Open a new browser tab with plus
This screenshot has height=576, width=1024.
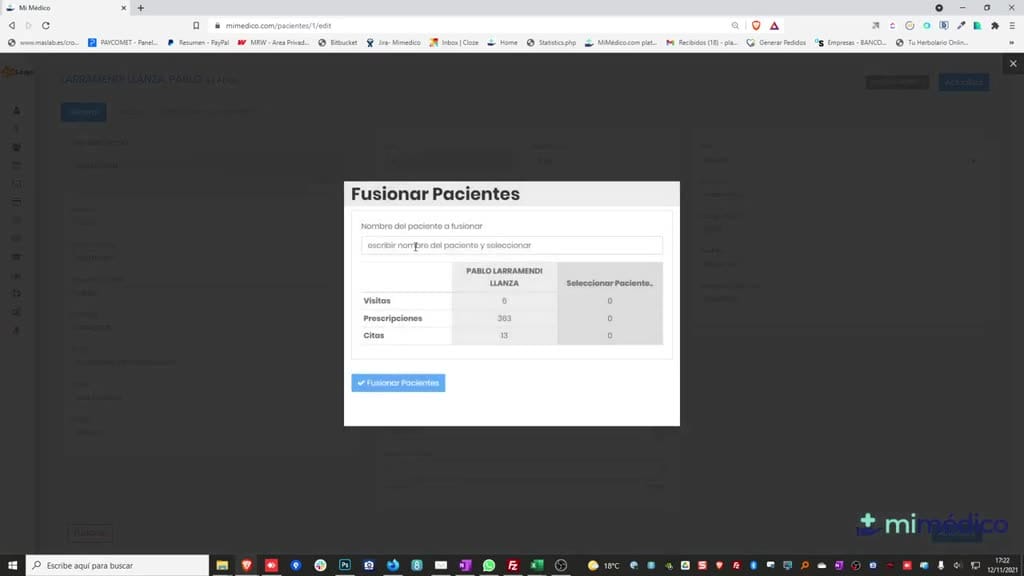pos(140,8)
